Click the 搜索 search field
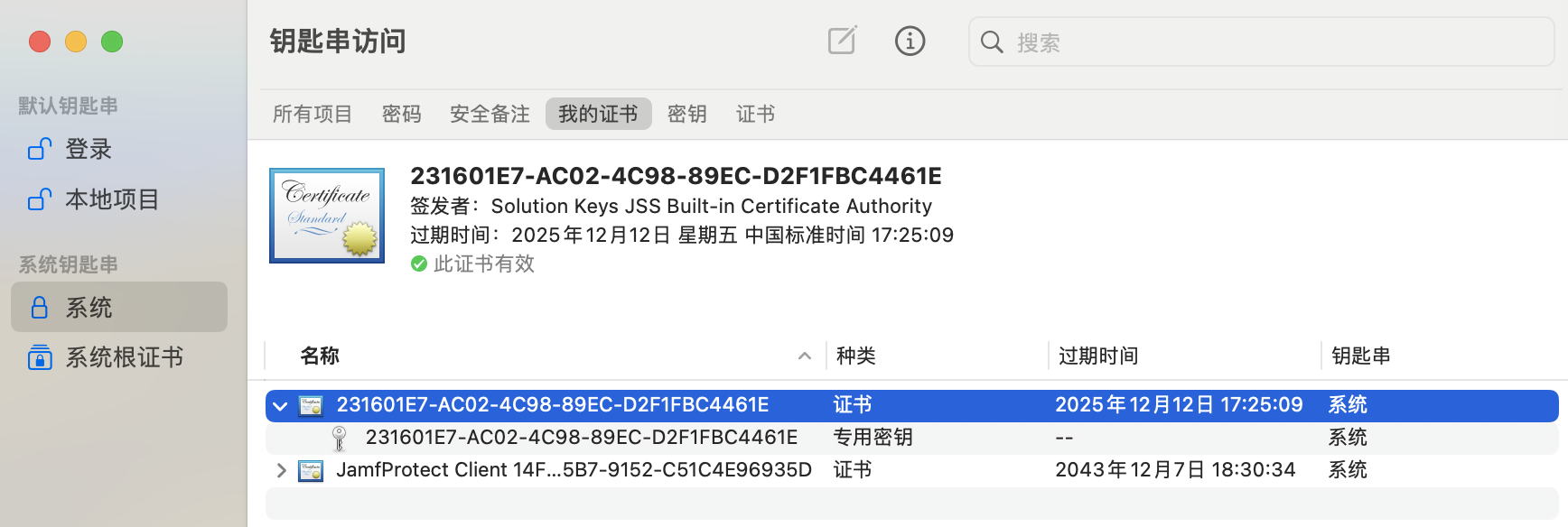The image size is (1568, 527). click(1261, 42)
